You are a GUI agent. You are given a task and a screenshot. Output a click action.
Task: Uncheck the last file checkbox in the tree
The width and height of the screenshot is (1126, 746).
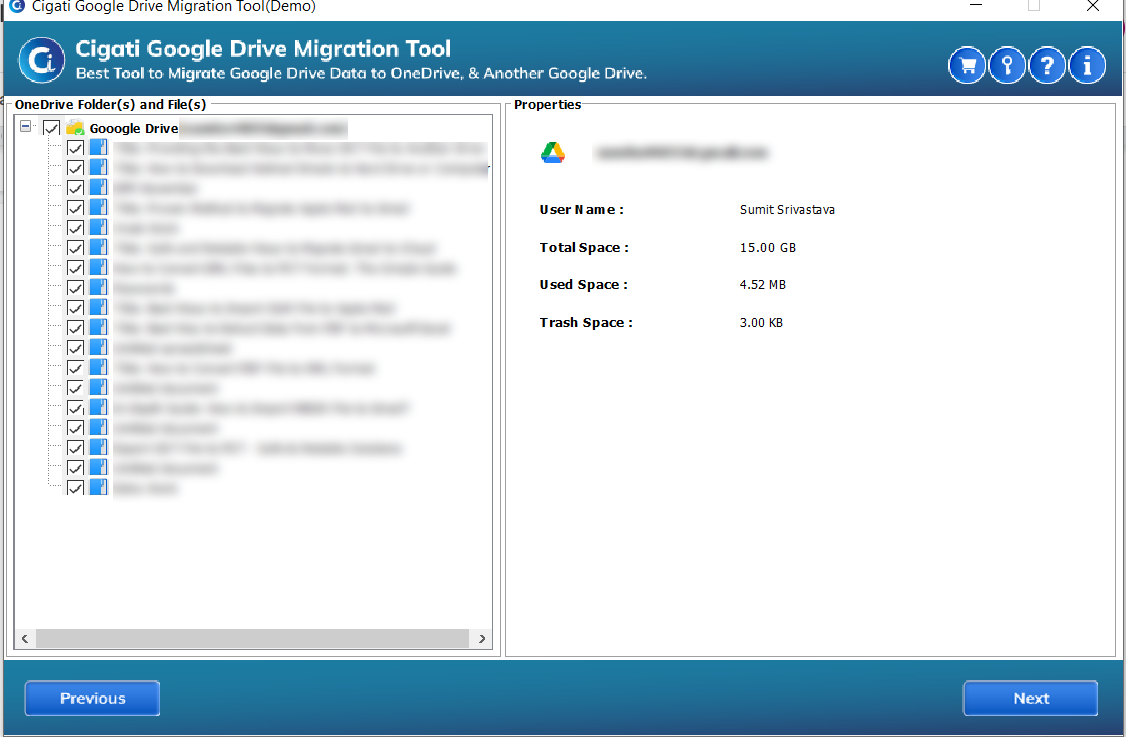click(75, 488)
